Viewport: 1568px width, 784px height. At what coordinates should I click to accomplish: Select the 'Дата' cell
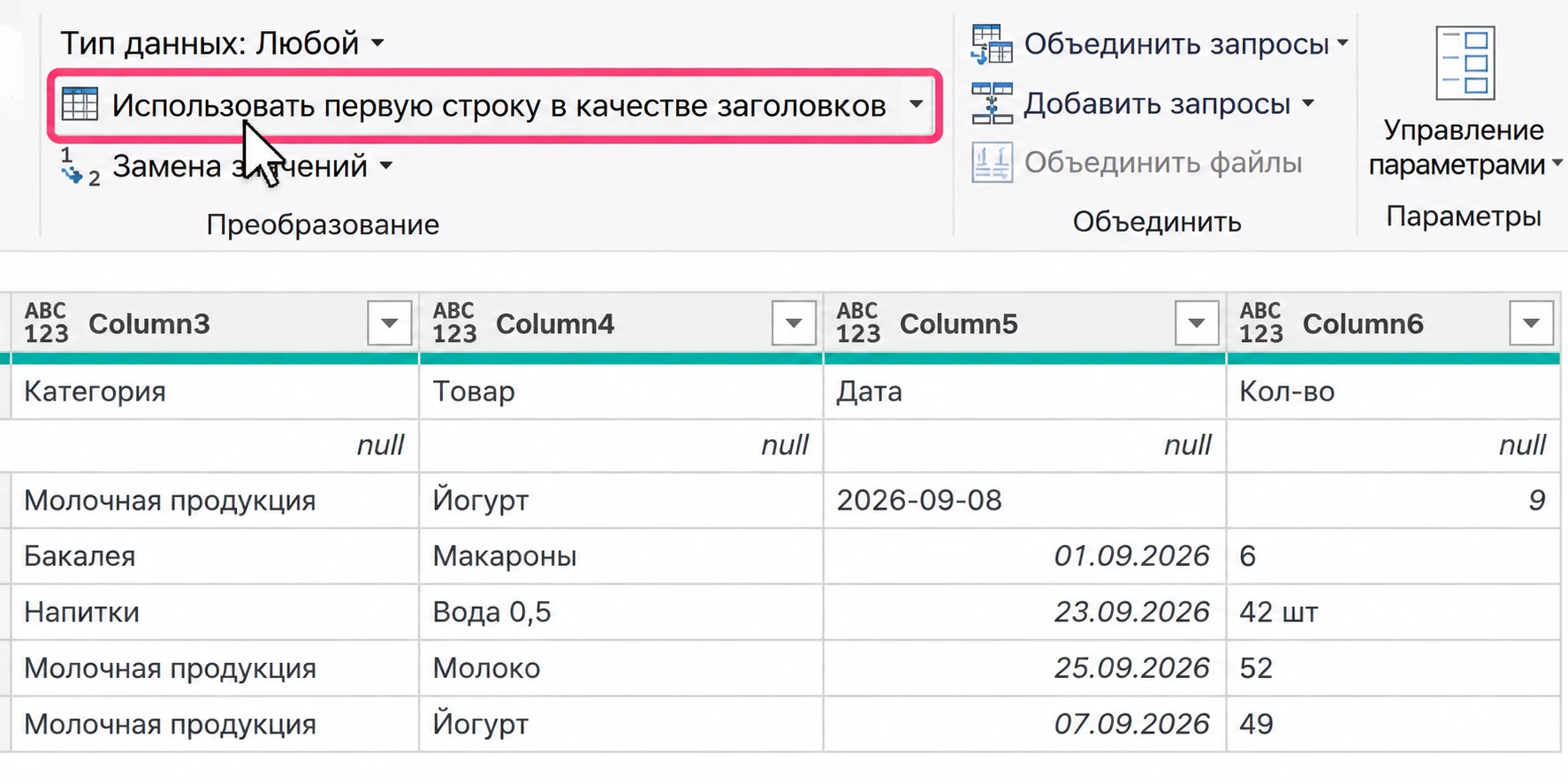coord(1025,392)
